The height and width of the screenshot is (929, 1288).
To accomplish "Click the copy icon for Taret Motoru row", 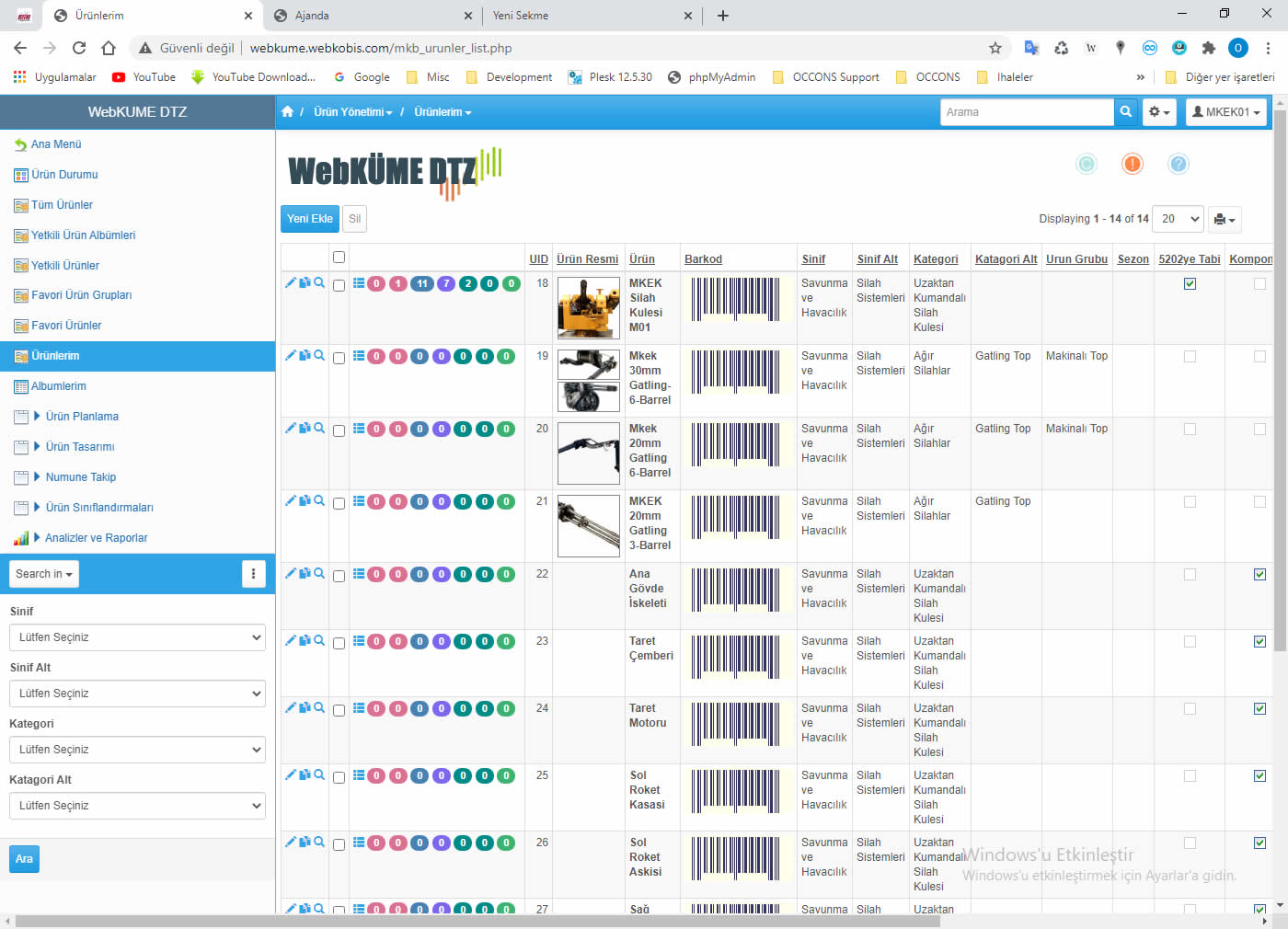I will tap(305, 707).
